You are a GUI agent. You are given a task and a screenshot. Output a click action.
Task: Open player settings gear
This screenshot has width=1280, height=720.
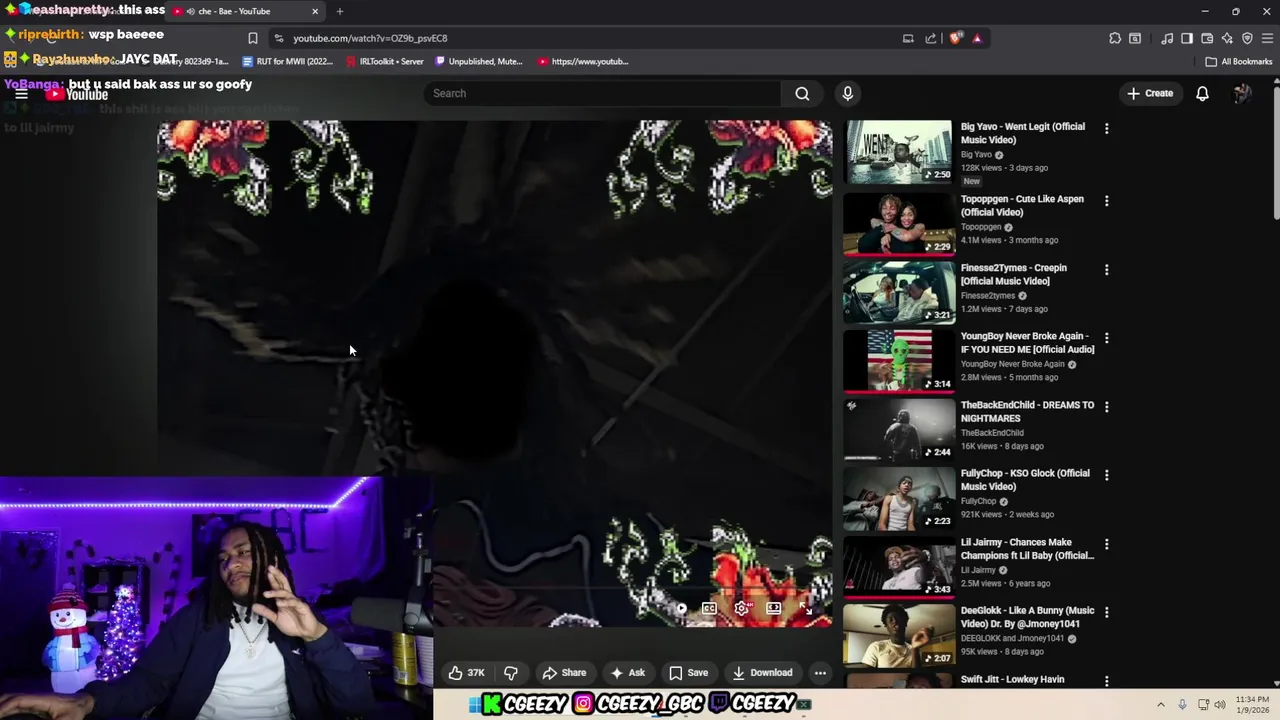(x=741, y=608)
